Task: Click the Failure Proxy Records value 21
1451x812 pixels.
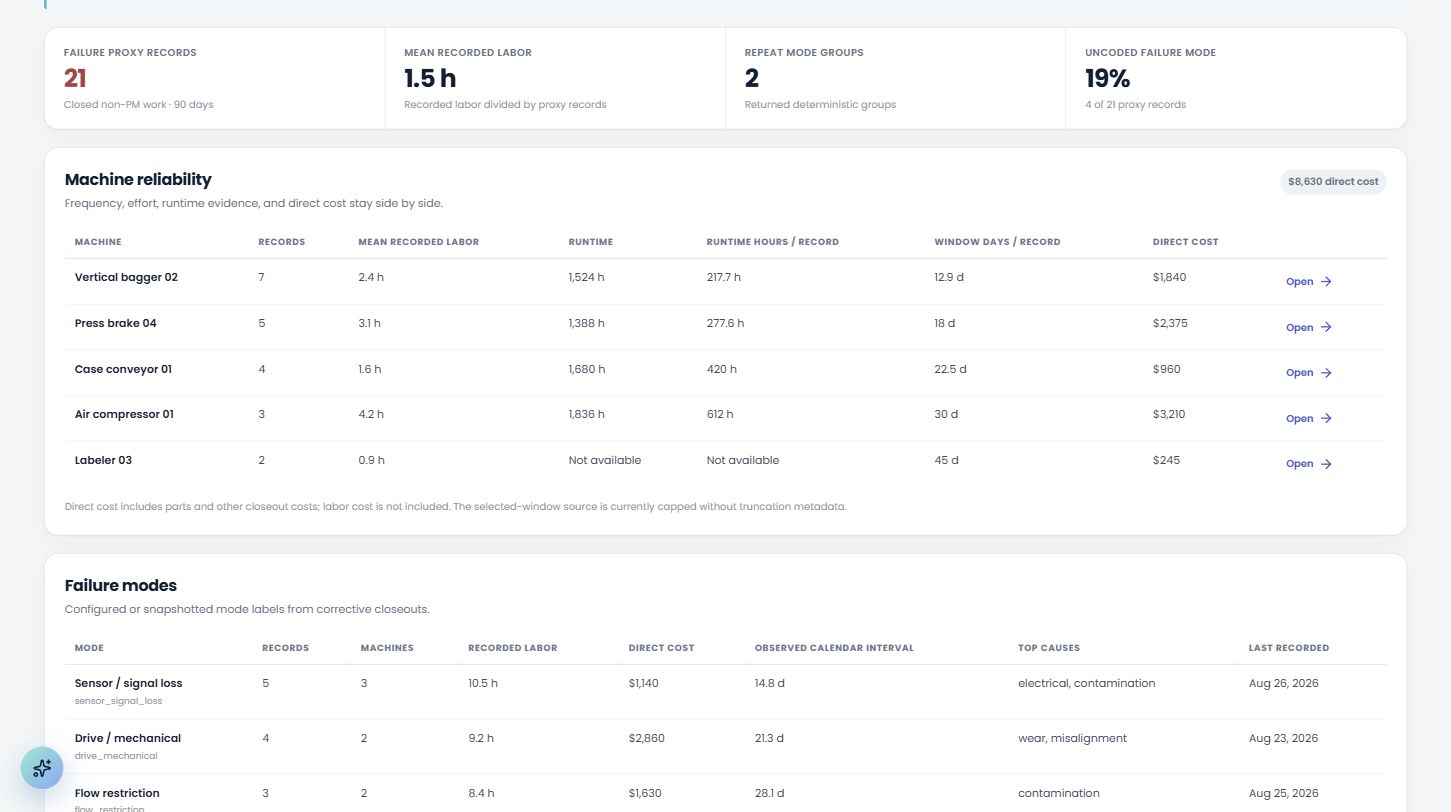Action: [x=76, y=78]
